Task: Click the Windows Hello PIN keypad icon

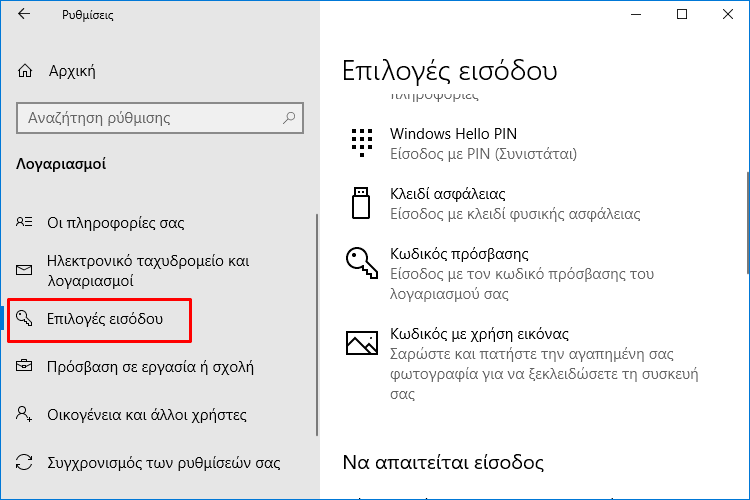Action: [362, 143]
